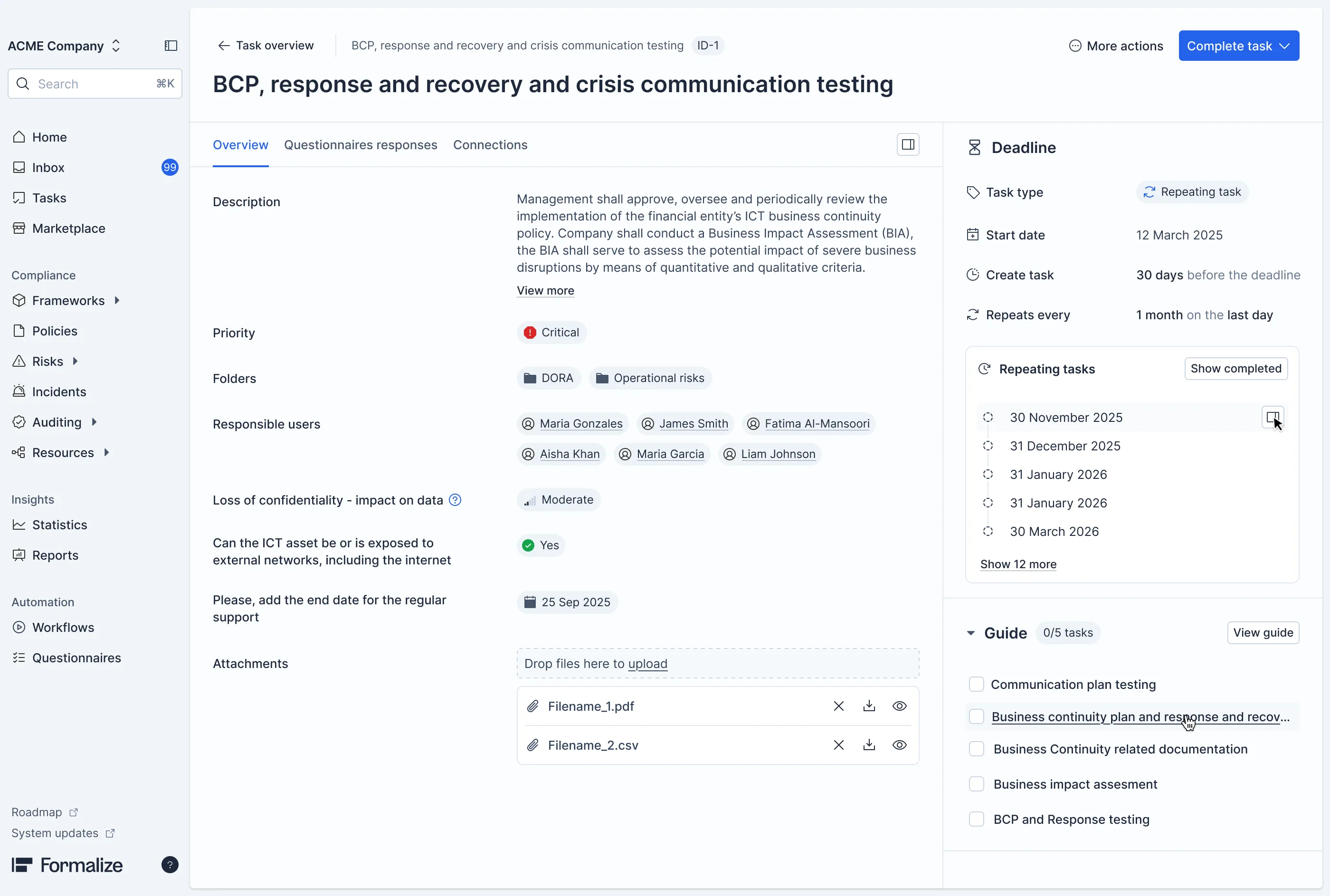Download Filename_1.pdf
Viewport: 1330px width, 896px height.
tap(869, 706)
